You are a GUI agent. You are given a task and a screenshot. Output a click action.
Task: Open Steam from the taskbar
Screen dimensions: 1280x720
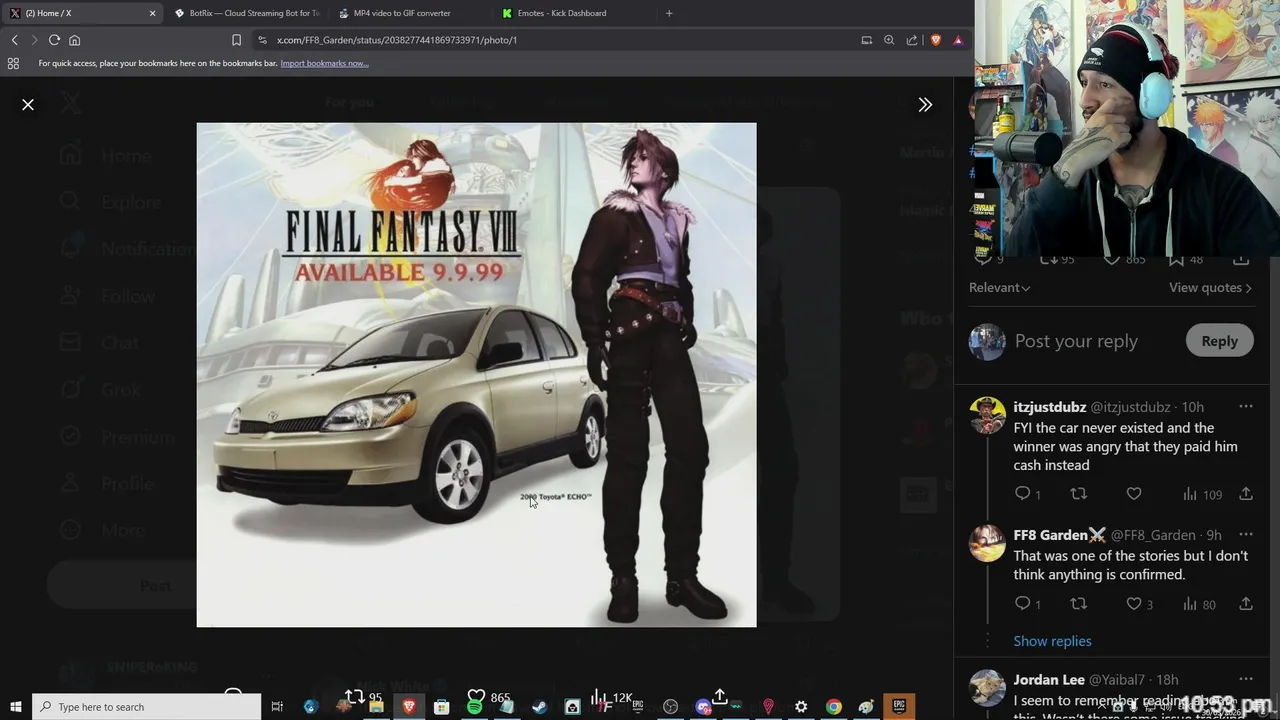(539, 707)
